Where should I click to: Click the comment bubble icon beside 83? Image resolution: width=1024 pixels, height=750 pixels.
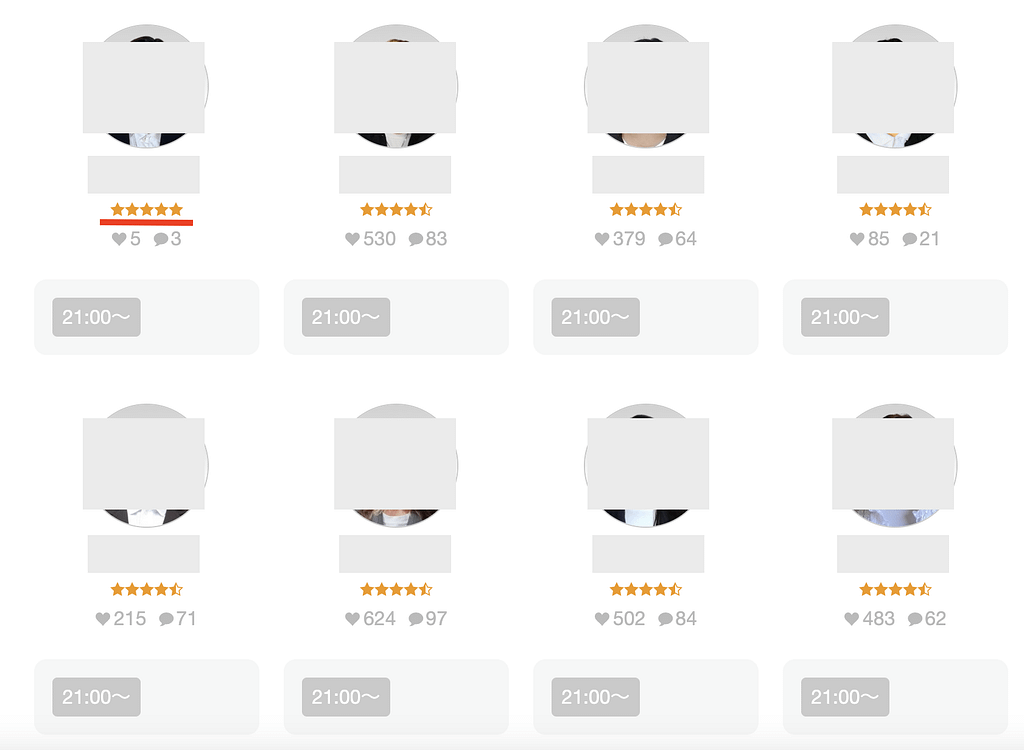(x=416, y=239)
